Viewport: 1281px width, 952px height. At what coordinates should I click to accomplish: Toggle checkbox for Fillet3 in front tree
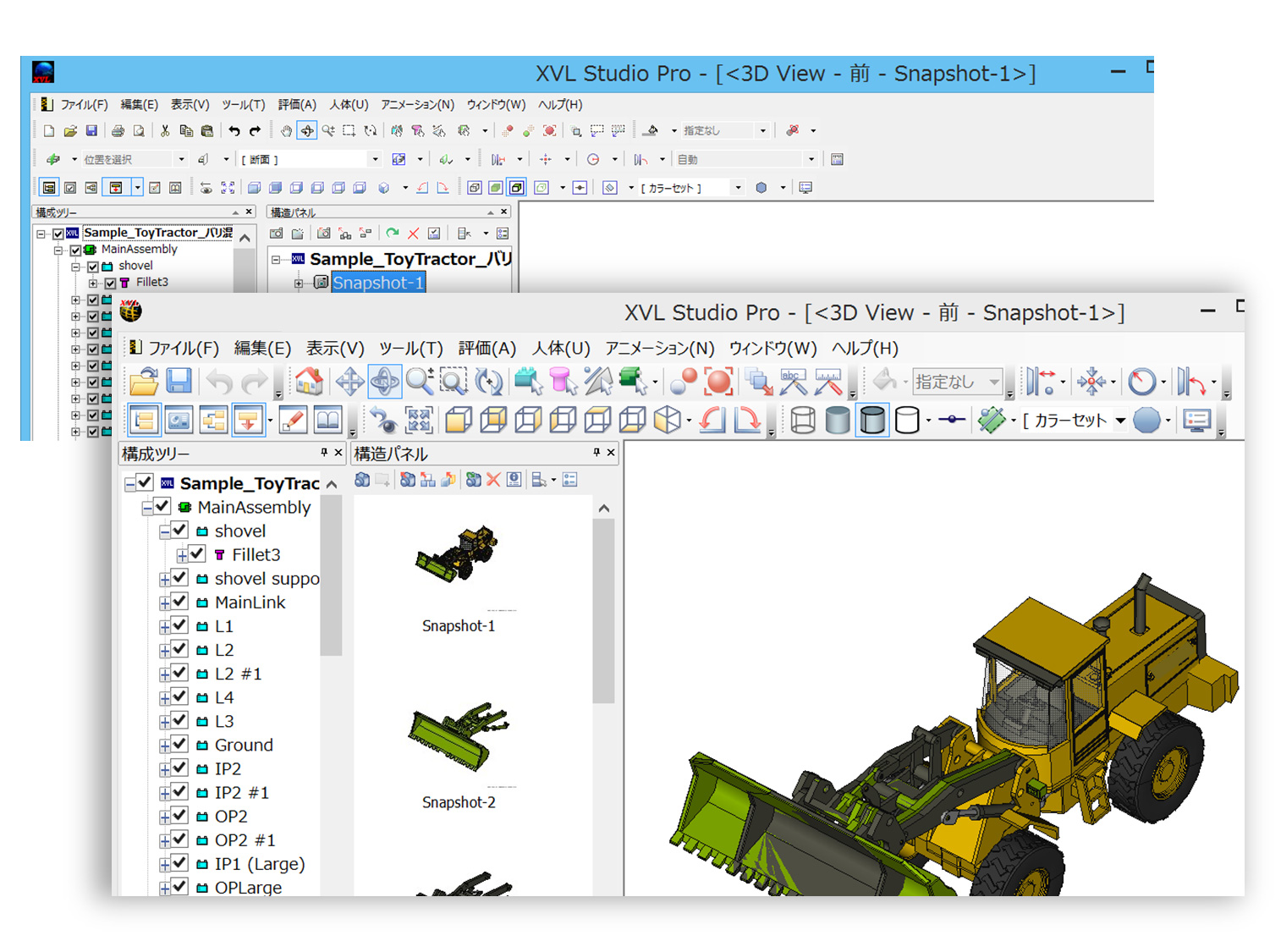tap(197, 554)
